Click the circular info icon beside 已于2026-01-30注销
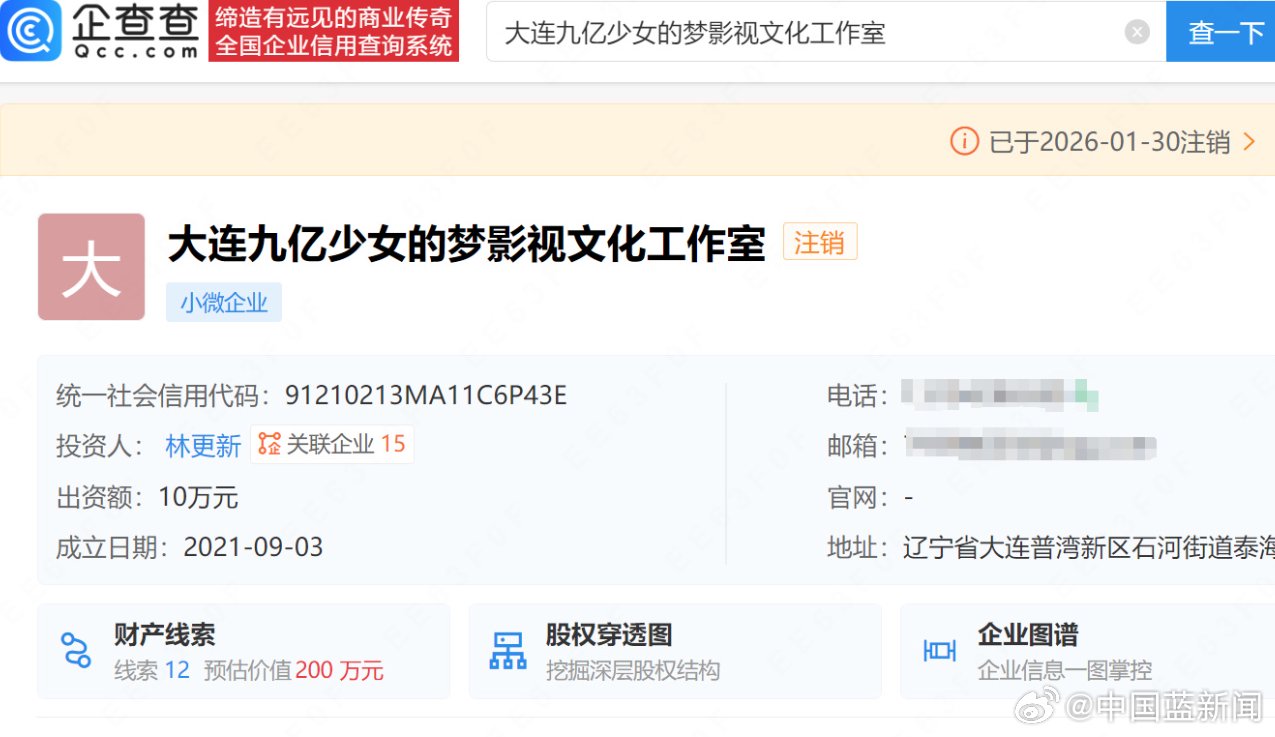The height and width of the screenshot is (737, 1275). tap(963, 141)
